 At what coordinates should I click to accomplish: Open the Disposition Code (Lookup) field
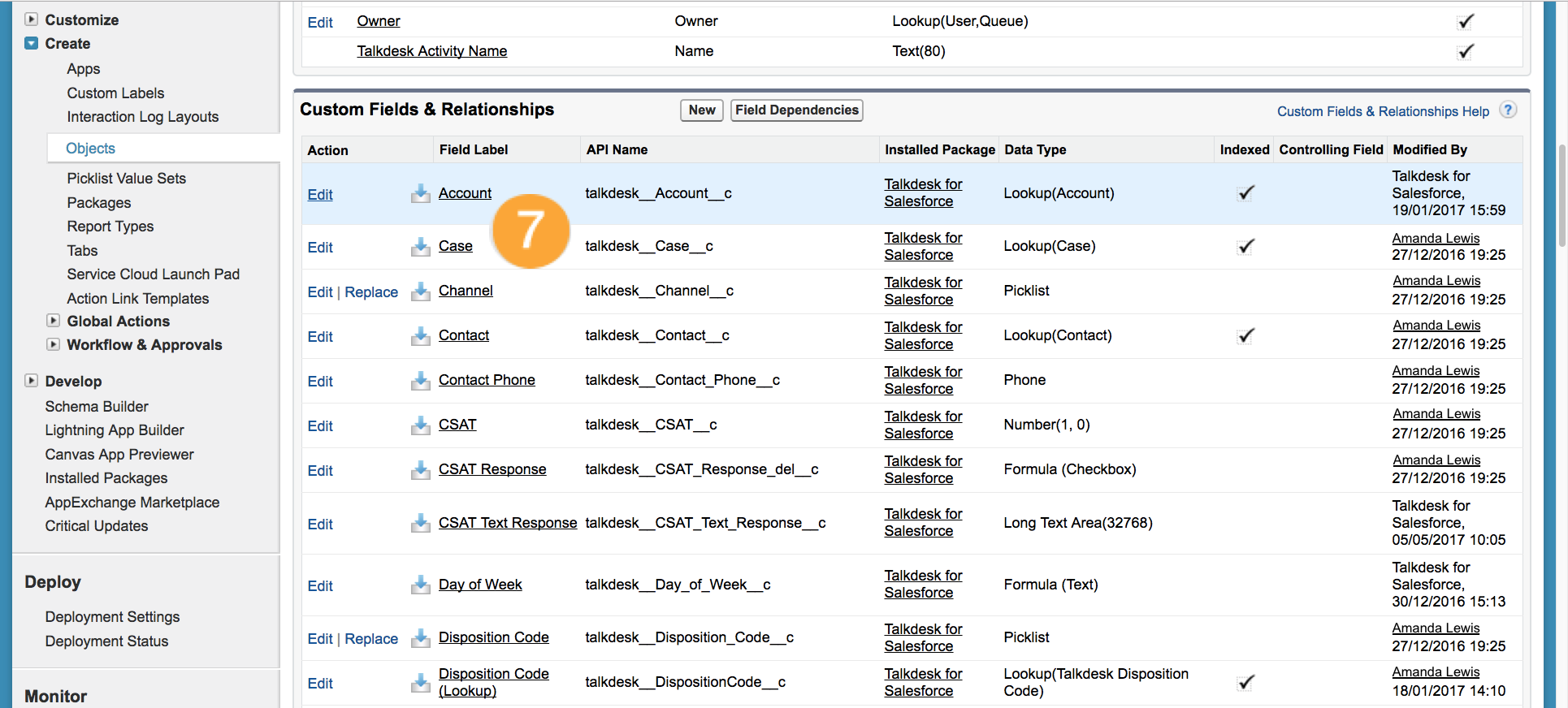tap(493, 682)
